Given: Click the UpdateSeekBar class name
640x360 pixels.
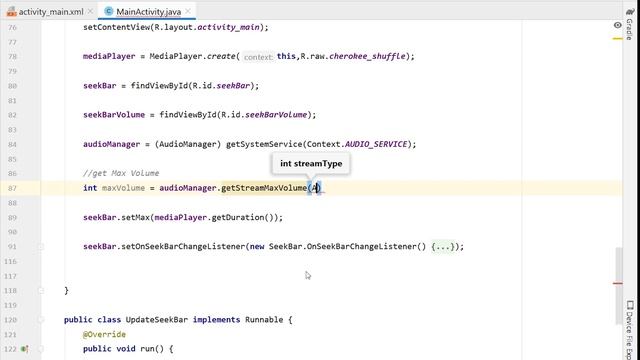Looking at the screenshot, I should (156, 320).
